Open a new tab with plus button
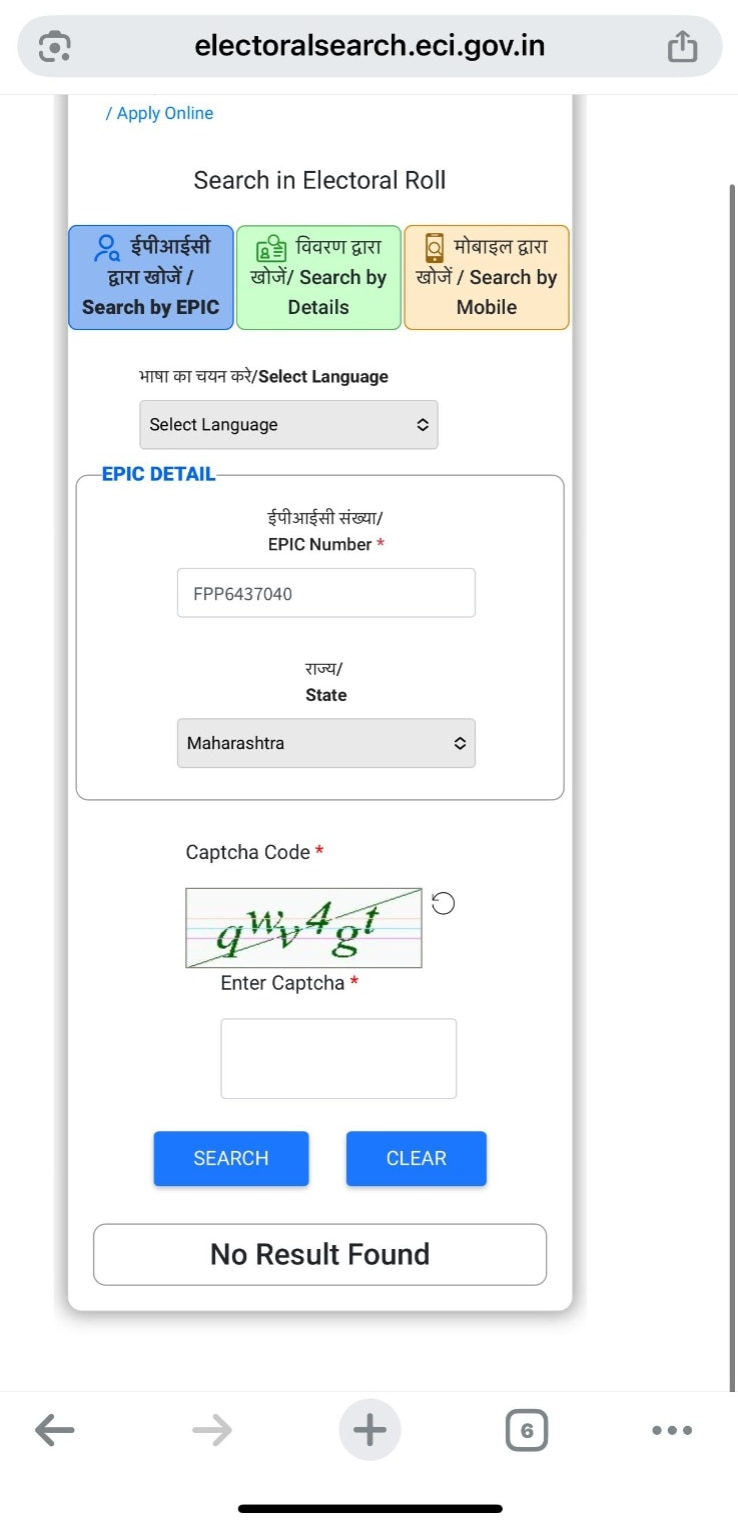738x1527 pixels. pos(369,1430)
